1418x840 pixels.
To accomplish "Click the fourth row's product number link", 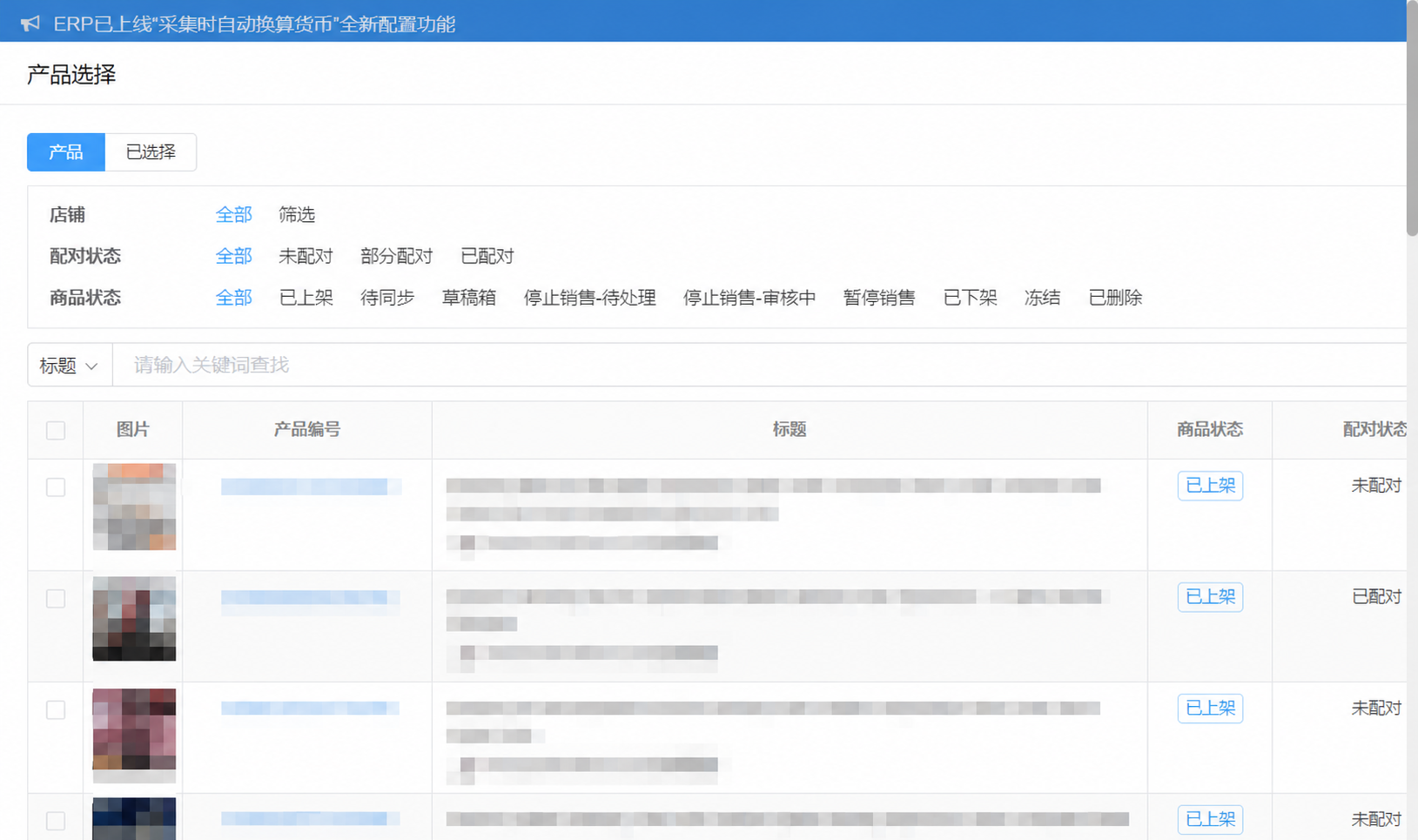I will coord(311,819).
